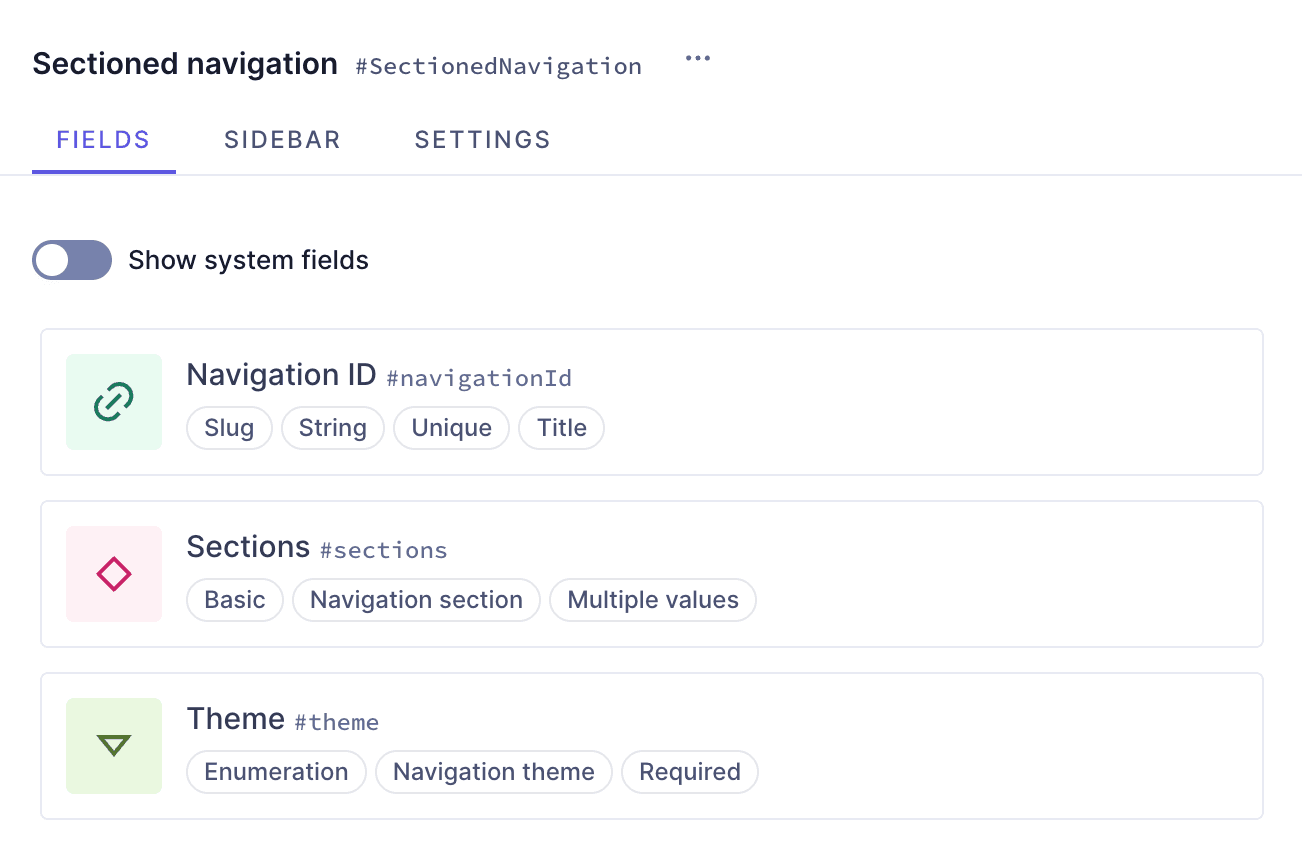Switch to the SIDEBAR tab
Viewport: 1302px width, 852px height.
(282, 140)
